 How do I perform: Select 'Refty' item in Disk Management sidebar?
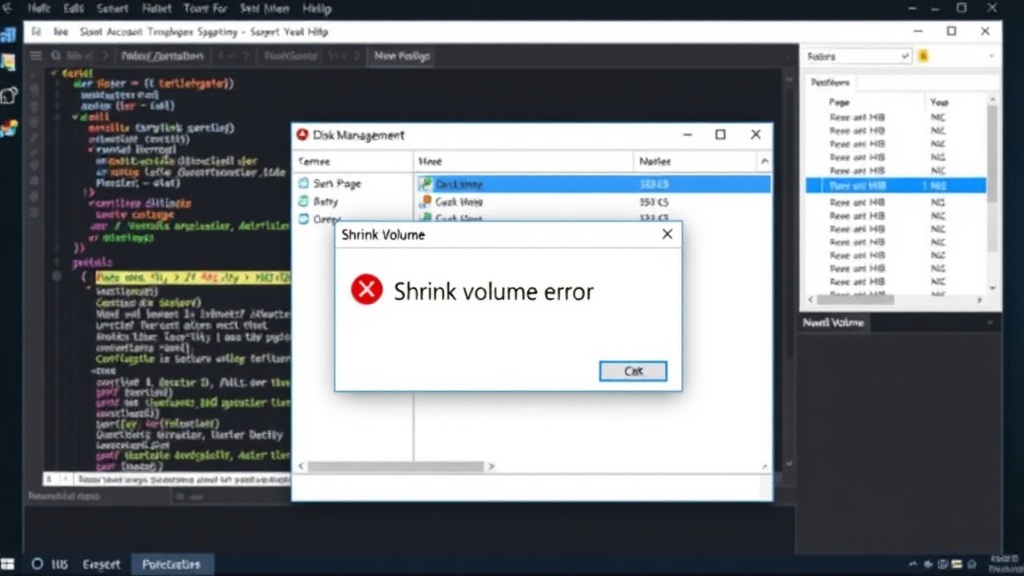coord(325,201)
